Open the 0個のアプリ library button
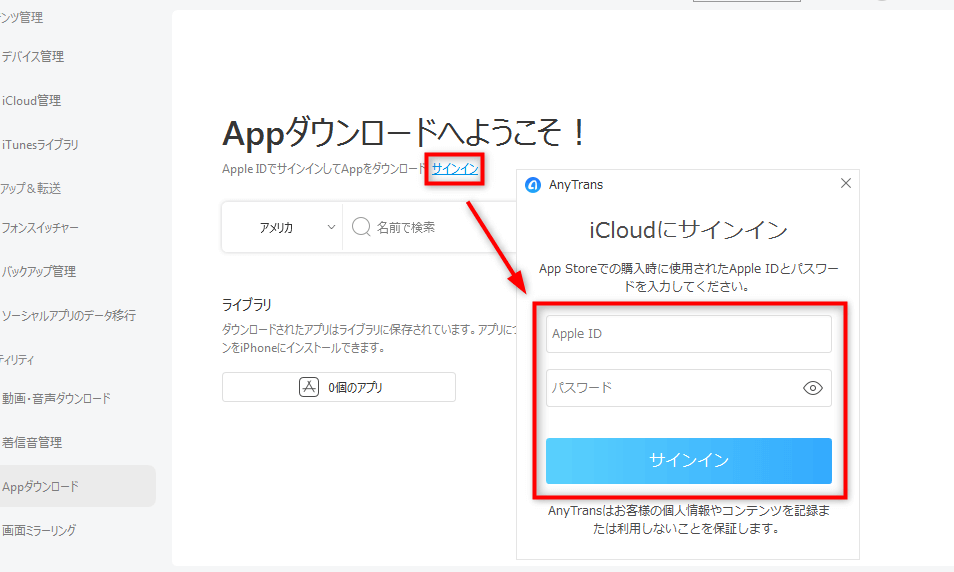Image resolution: width=954 pixels, height=572 pixels. (339, 387)
